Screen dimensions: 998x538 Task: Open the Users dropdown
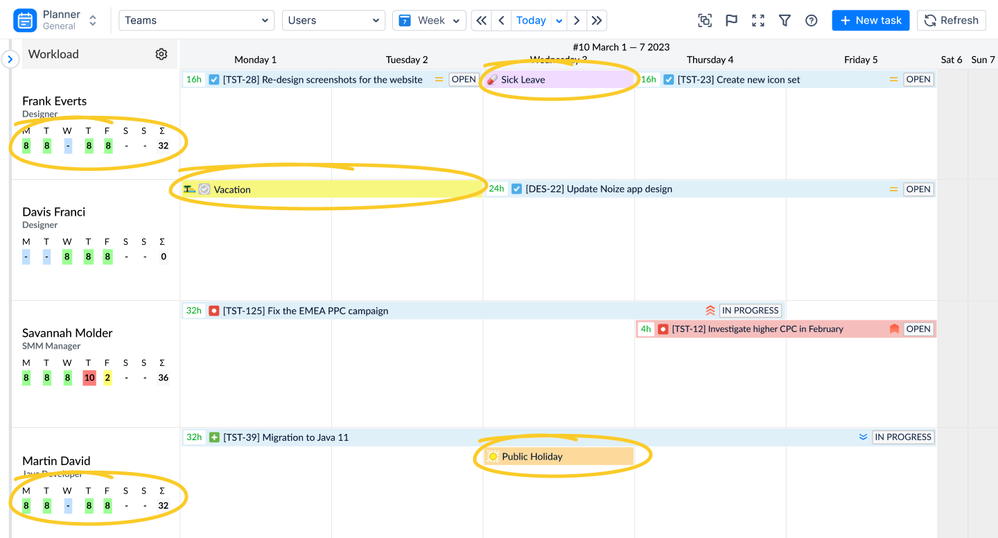point(334,20)
